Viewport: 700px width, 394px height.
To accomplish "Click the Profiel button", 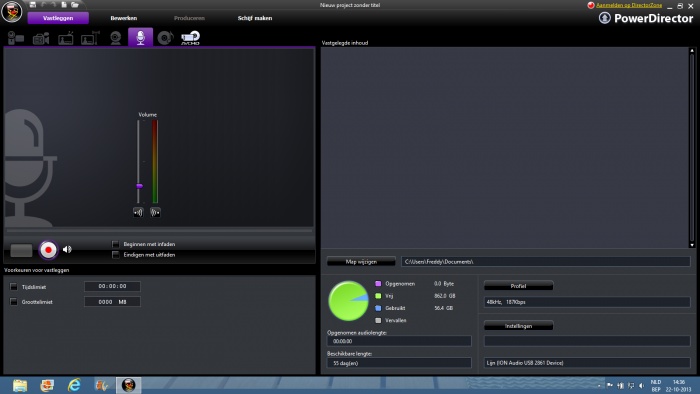I will coord(518,286).
